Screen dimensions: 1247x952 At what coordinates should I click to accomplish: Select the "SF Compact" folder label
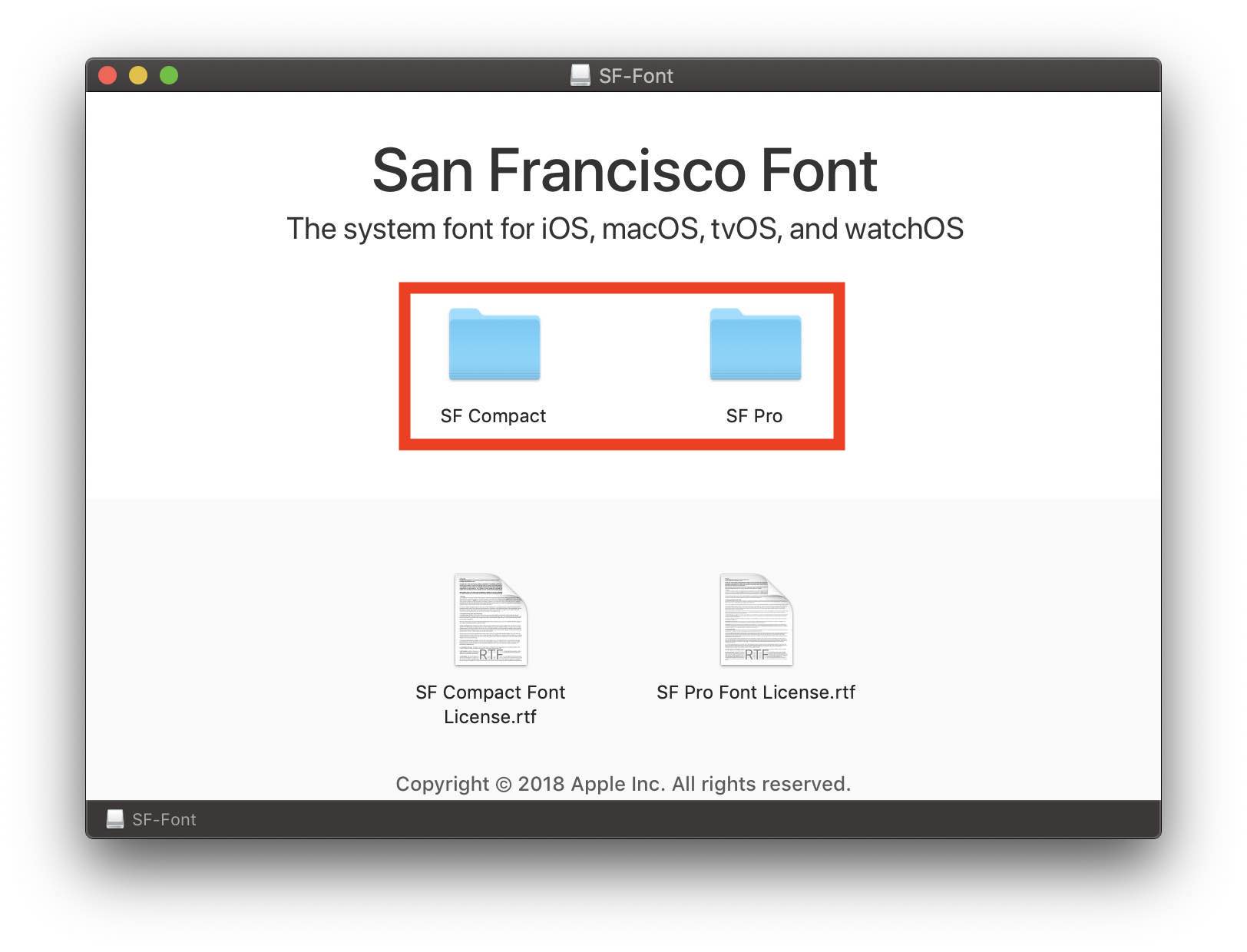click(x=493, y=416)
